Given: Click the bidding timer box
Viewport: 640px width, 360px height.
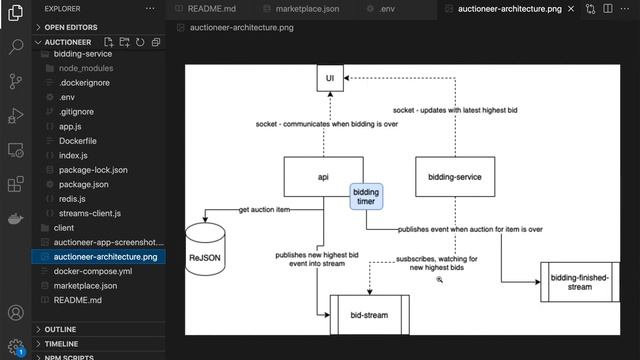Looking at the screenshot, I should tap(366, 196).
